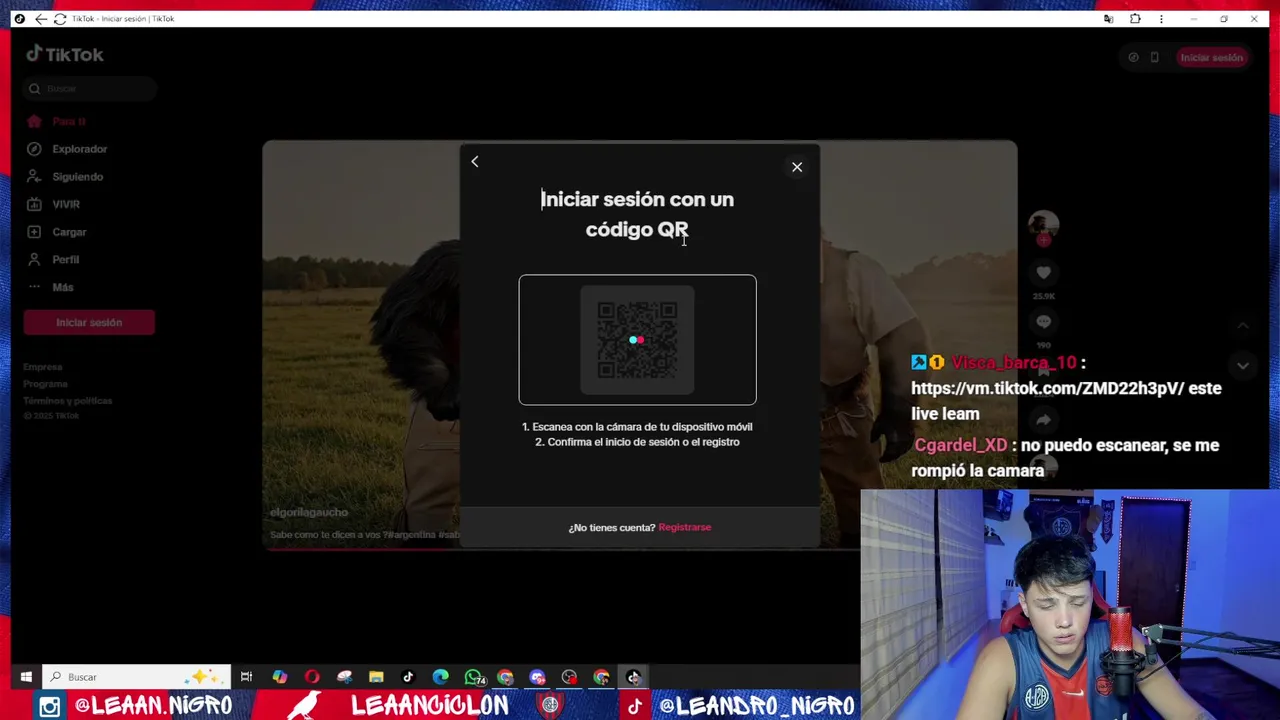Click the sidebar Iniciar sesión button
Image resolution: width=1280 pixels, height=720 pixels.
click(x=89, y=322)
